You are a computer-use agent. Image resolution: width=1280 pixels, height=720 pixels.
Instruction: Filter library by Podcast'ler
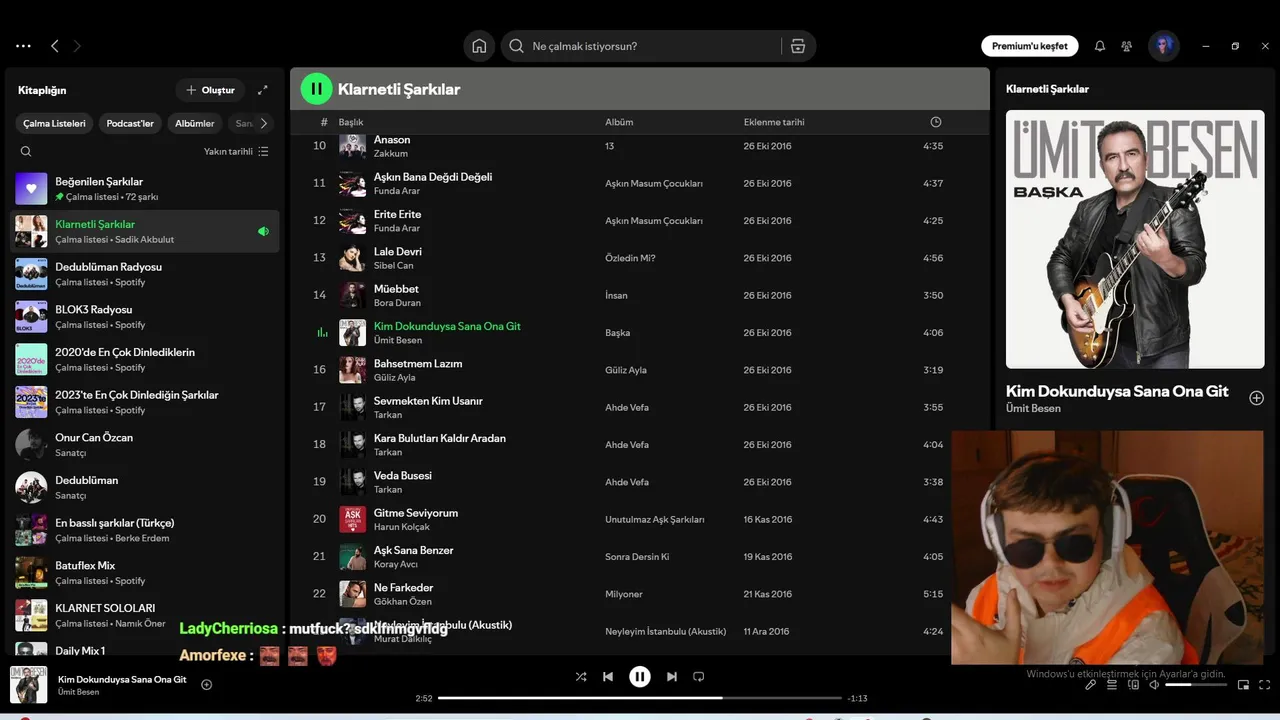click(130, 124)
